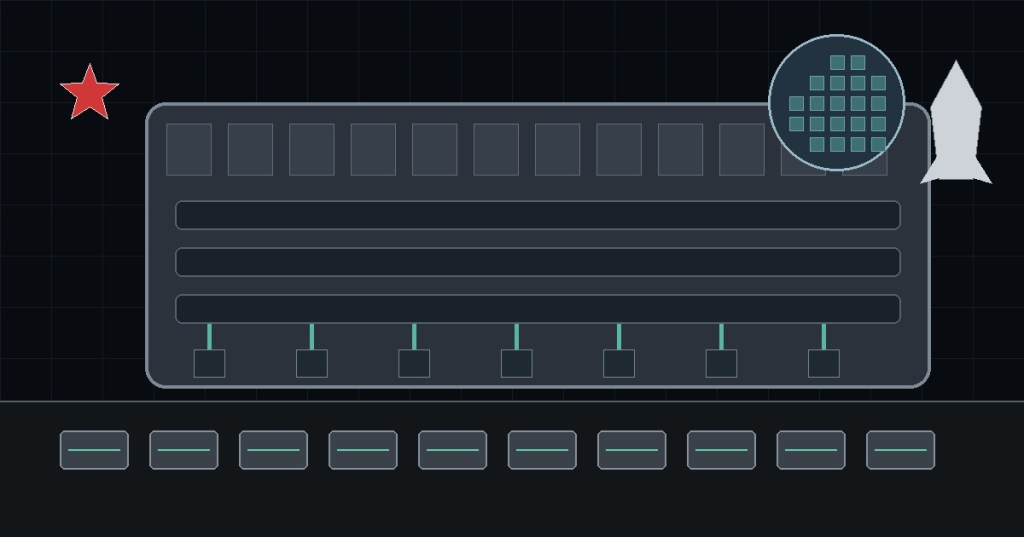Click the second square in the top row
Screen dimensions: 1024x537
point(250,150)
